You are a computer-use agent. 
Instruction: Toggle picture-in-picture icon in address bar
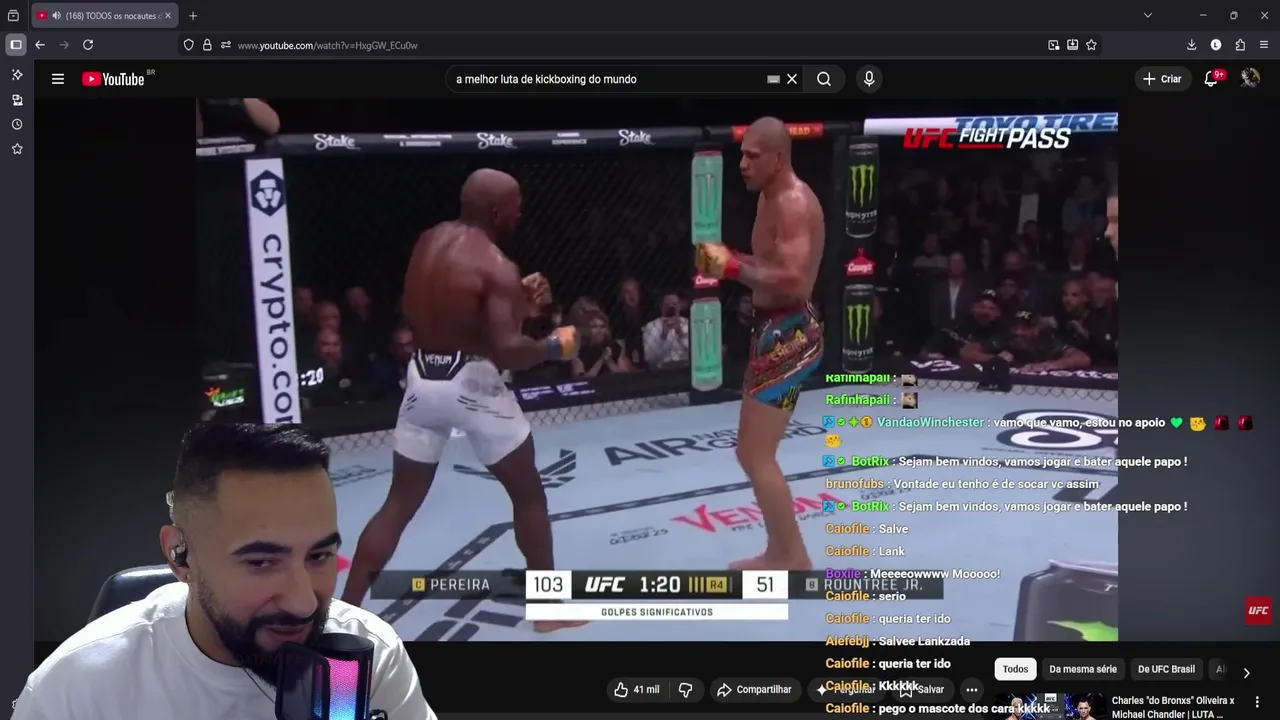click(1053, 45)
